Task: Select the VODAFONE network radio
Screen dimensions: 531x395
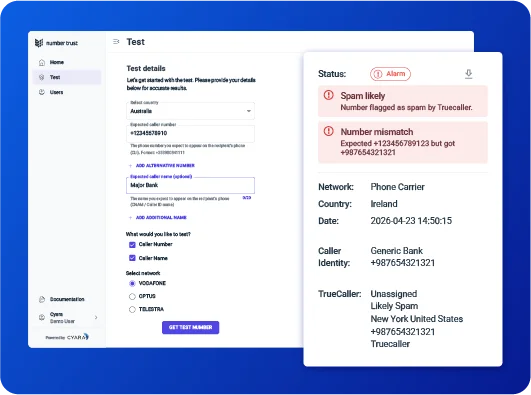Action: pyautogui.click(x=132, y=284)
